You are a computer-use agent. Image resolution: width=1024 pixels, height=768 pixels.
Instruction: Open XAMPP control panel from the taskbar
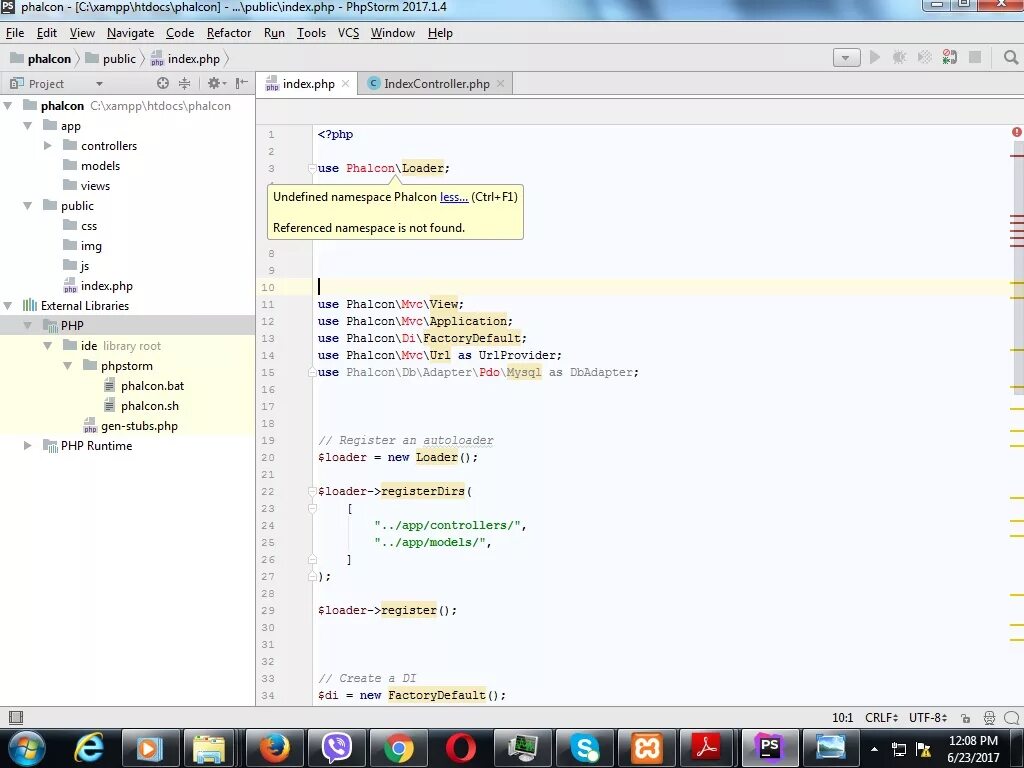[x=647, y=747]
